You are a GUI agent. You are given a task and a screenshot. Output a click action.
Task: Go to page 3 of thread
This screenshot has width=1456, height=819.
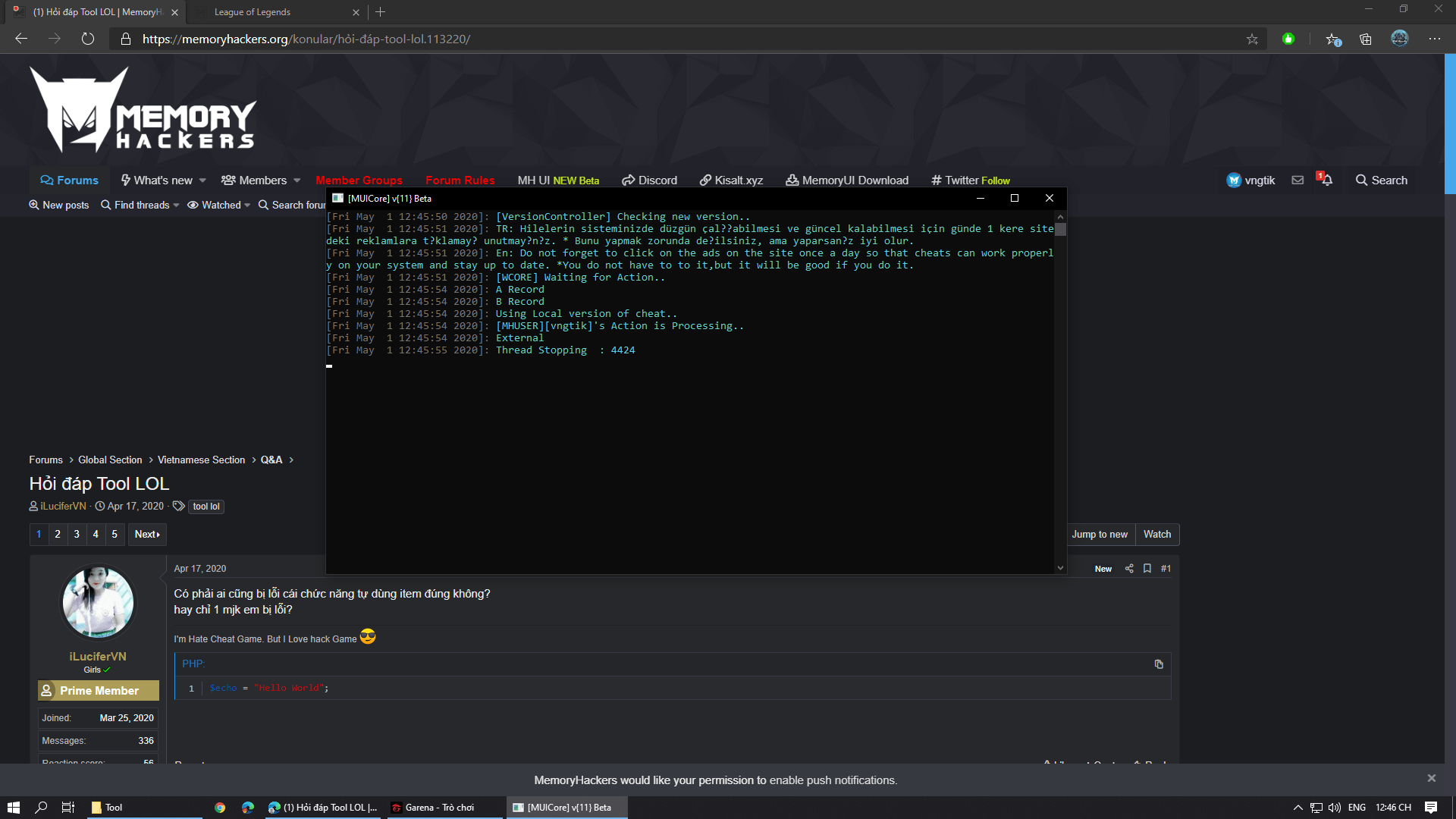pos(77,535)
